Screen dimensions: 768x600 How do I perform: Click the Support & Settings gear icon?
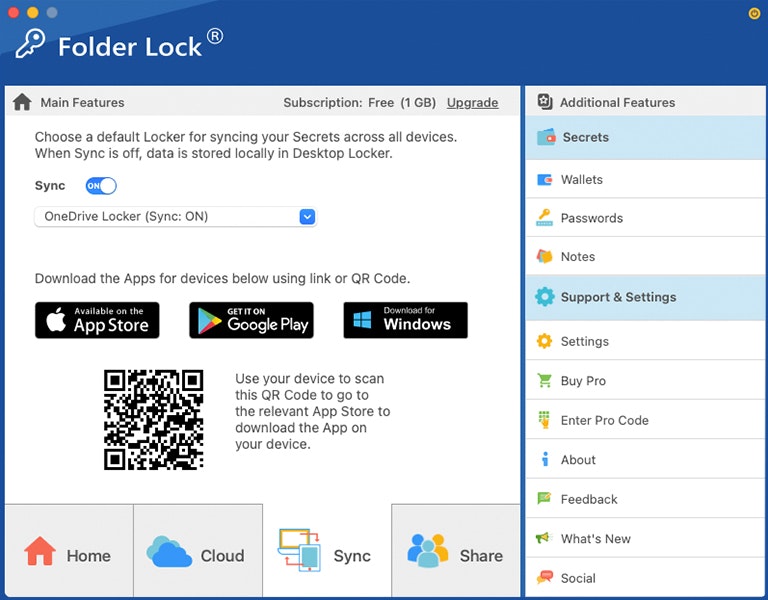coord(545,297)
